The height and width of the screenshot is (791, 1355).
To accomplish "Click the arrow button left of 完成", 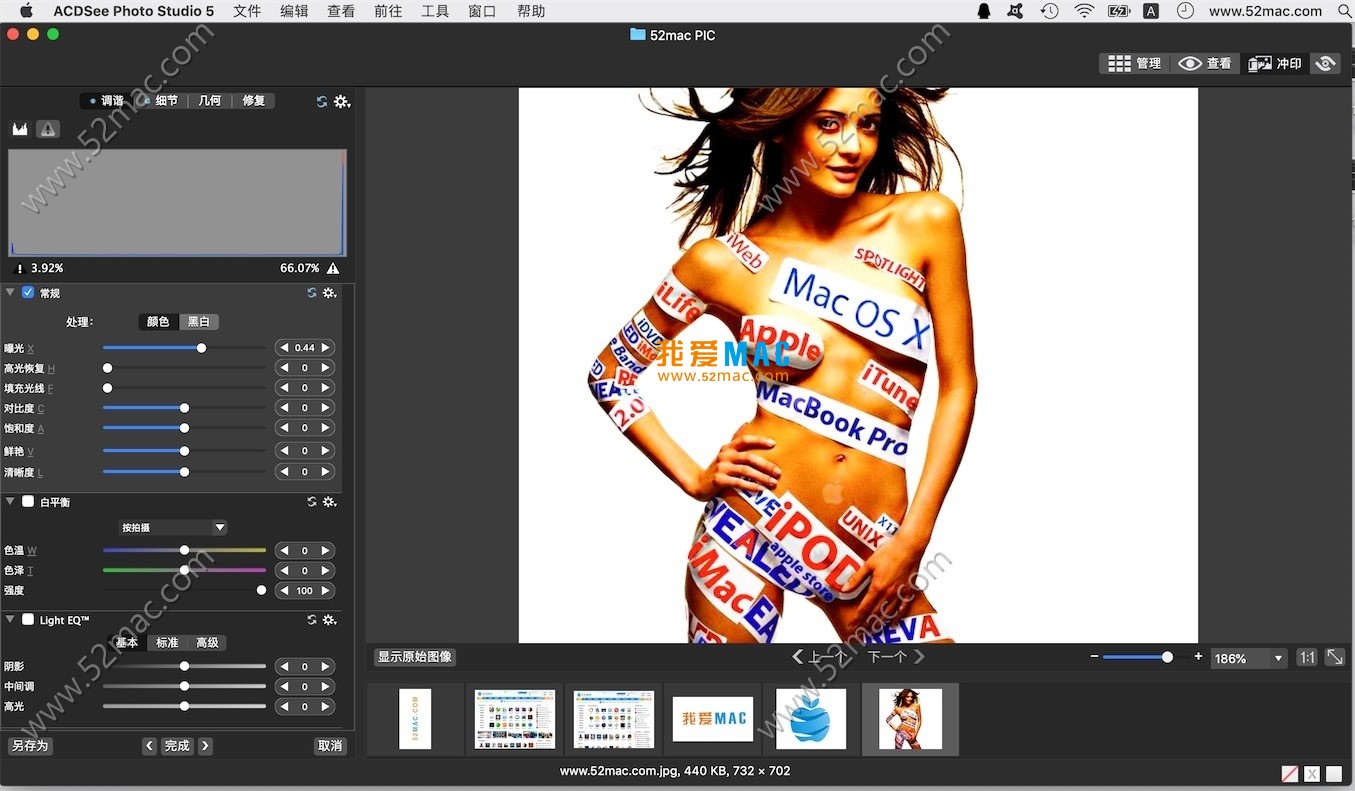I will click(x=150, y=746).
